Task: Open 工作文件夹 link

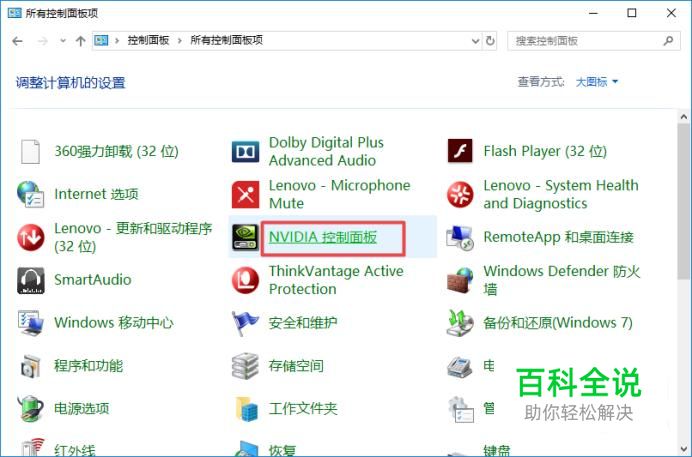Action: pos(303,408)
